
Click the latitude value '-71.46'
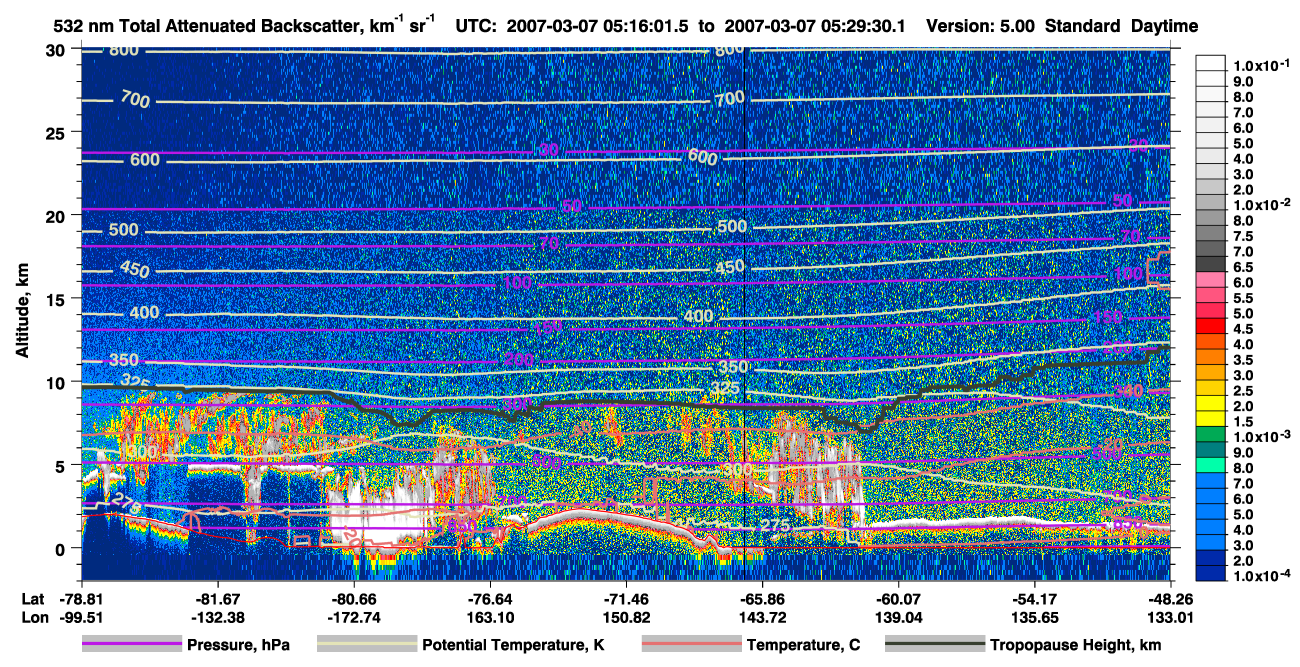tap(626, 598)
